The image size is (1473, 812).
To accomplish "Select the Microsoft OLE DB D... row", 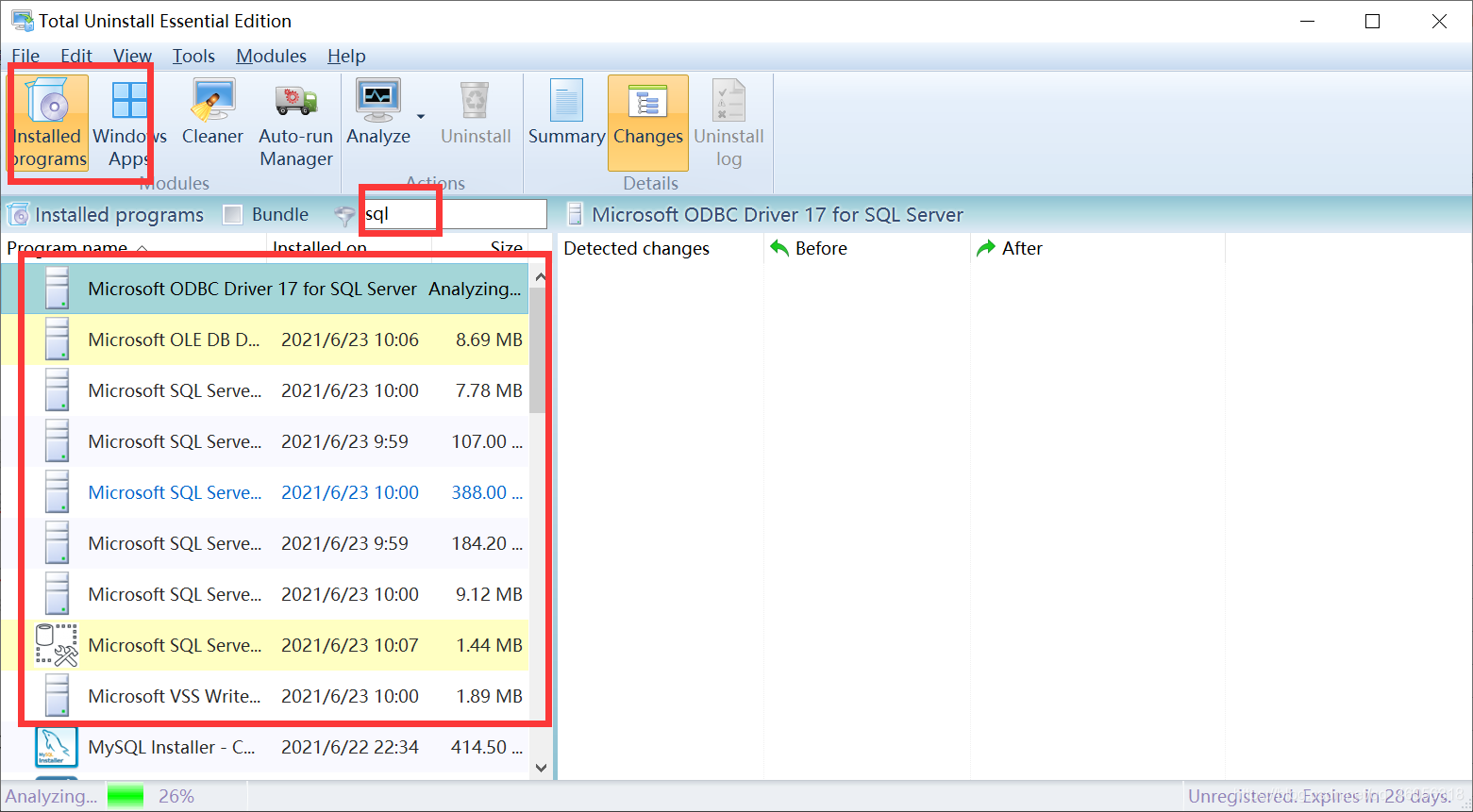I will pos(265,340).
